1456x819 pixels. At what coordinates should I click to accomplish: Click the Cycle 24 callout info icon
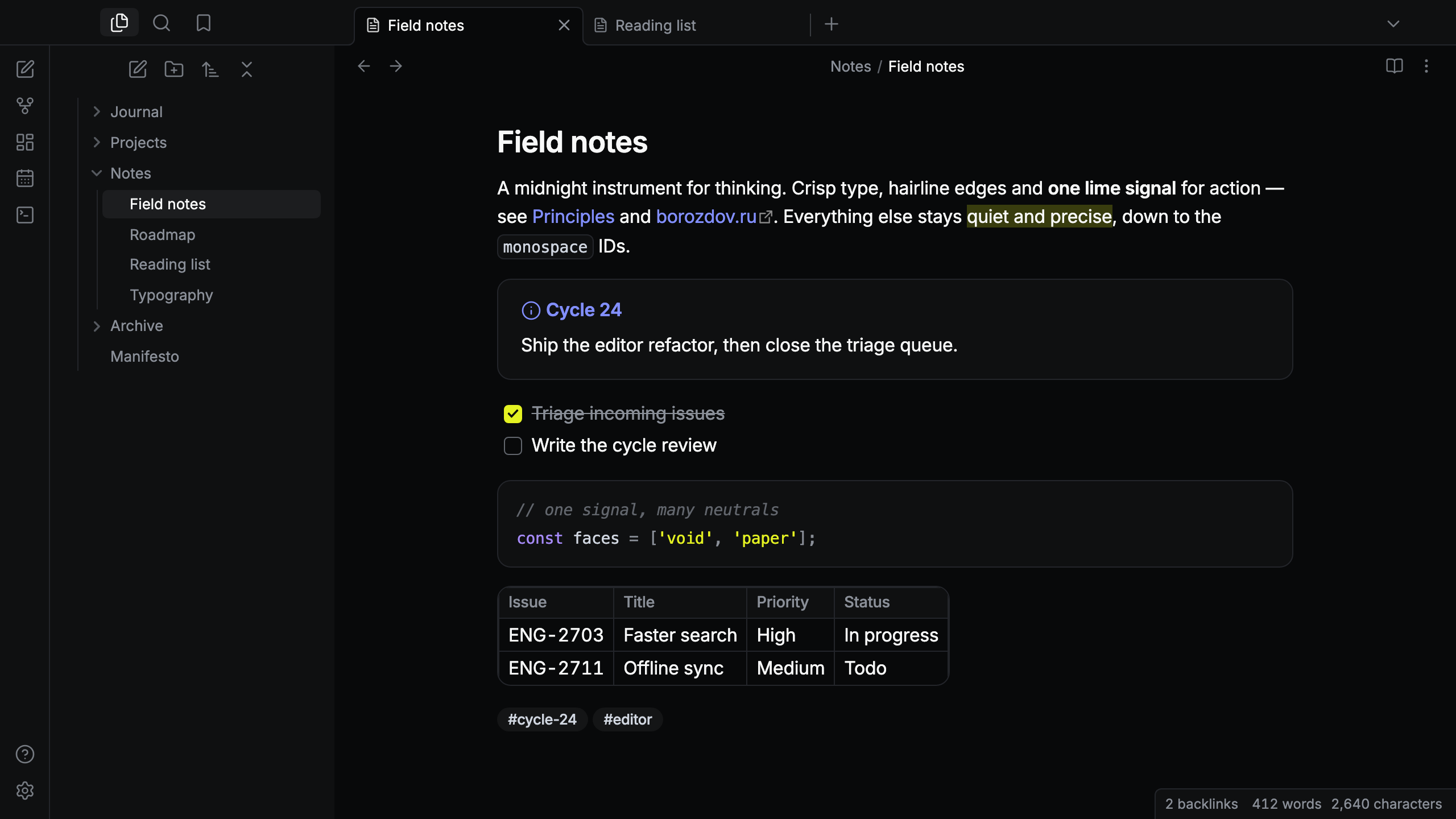point(531,311)
